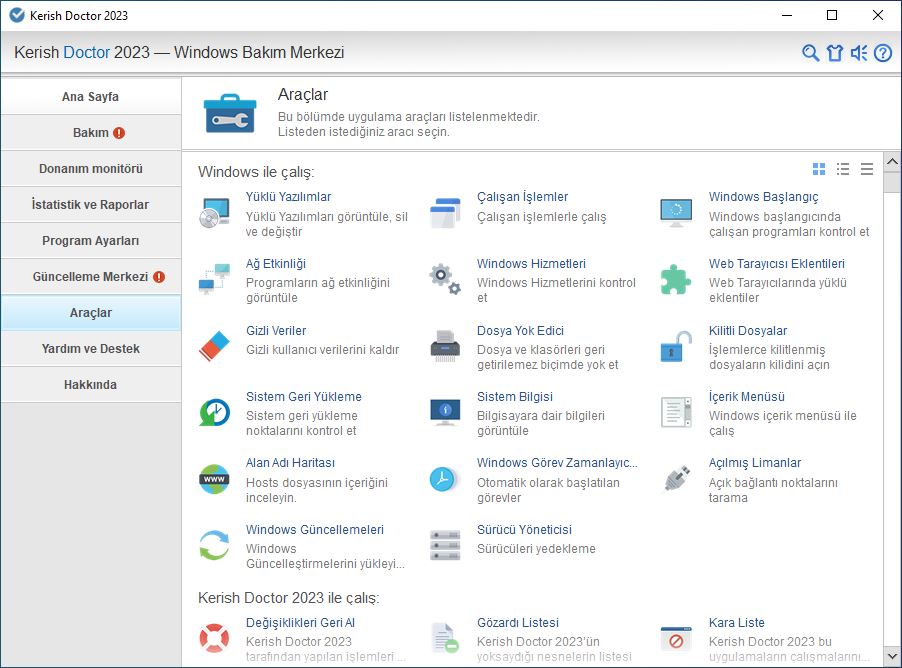Click the Dosya Yok Edici shredder icon
The image size is (902, 668).
(445, 346)
